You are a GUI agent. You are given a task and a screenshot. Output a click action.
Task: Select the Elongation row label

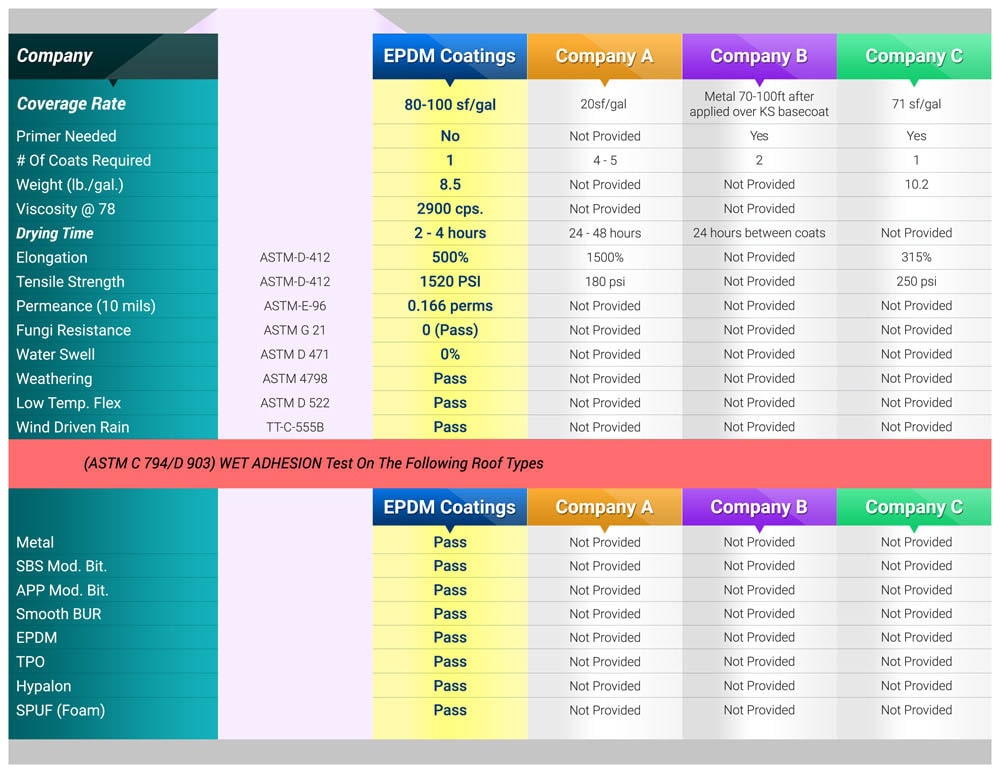[x=52, y=258]
